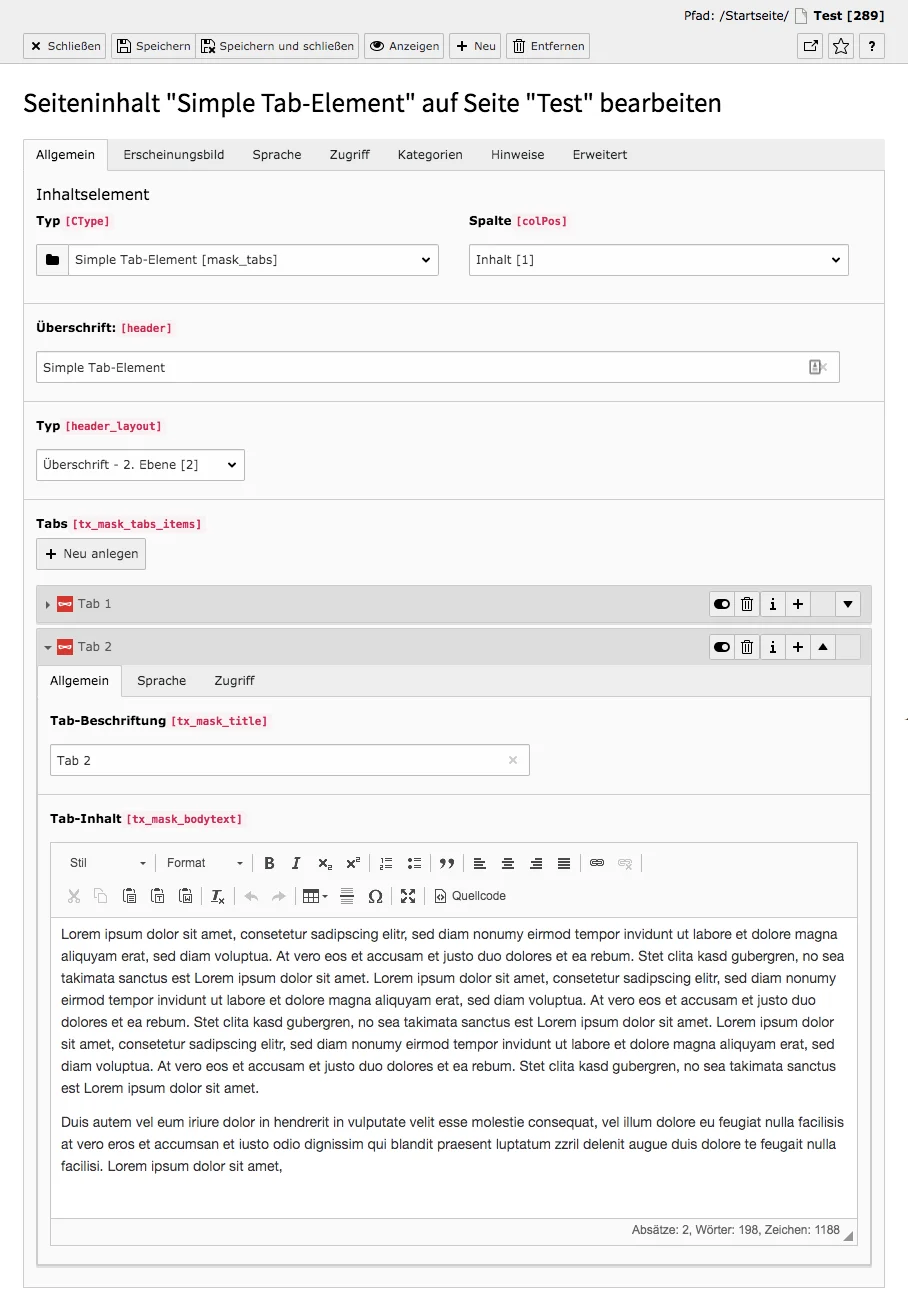Maximize the rich text editor

pos(408,896)
